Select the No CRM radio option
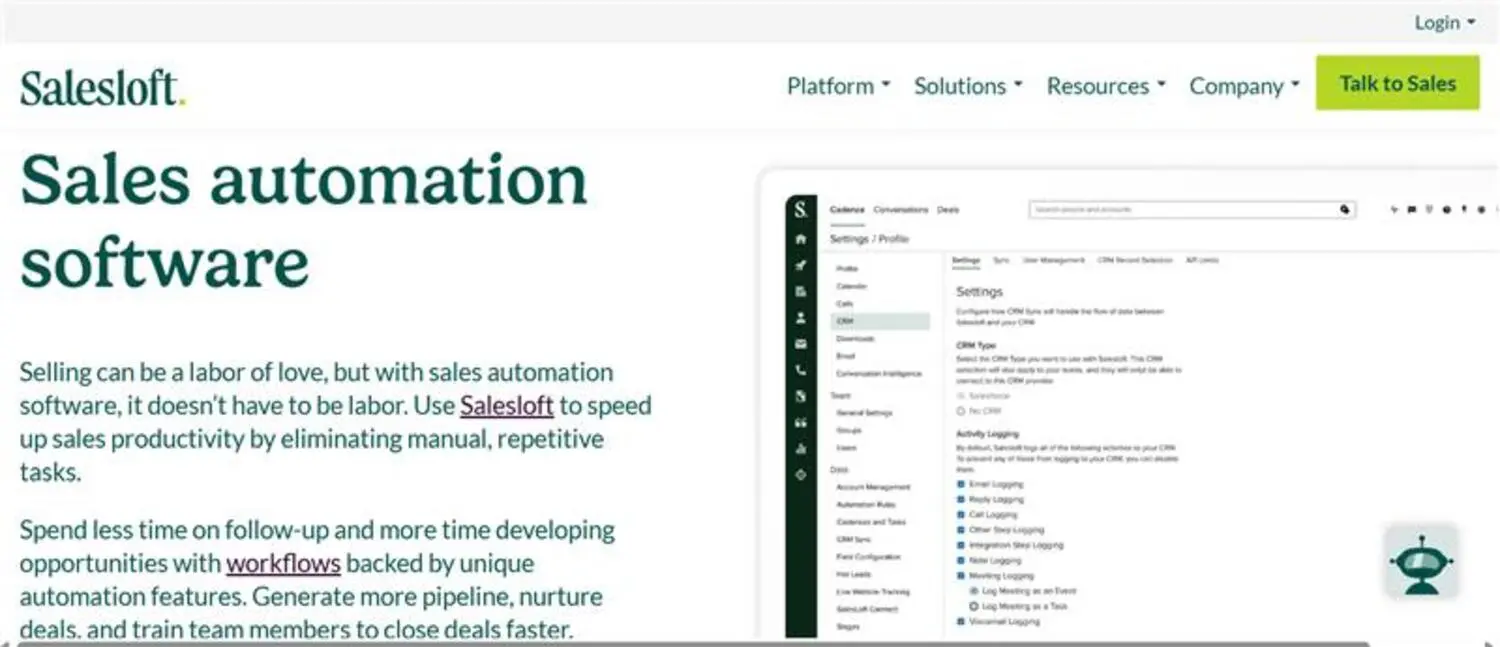Screen dimensions: 1500x647 (x=961, y=411)
